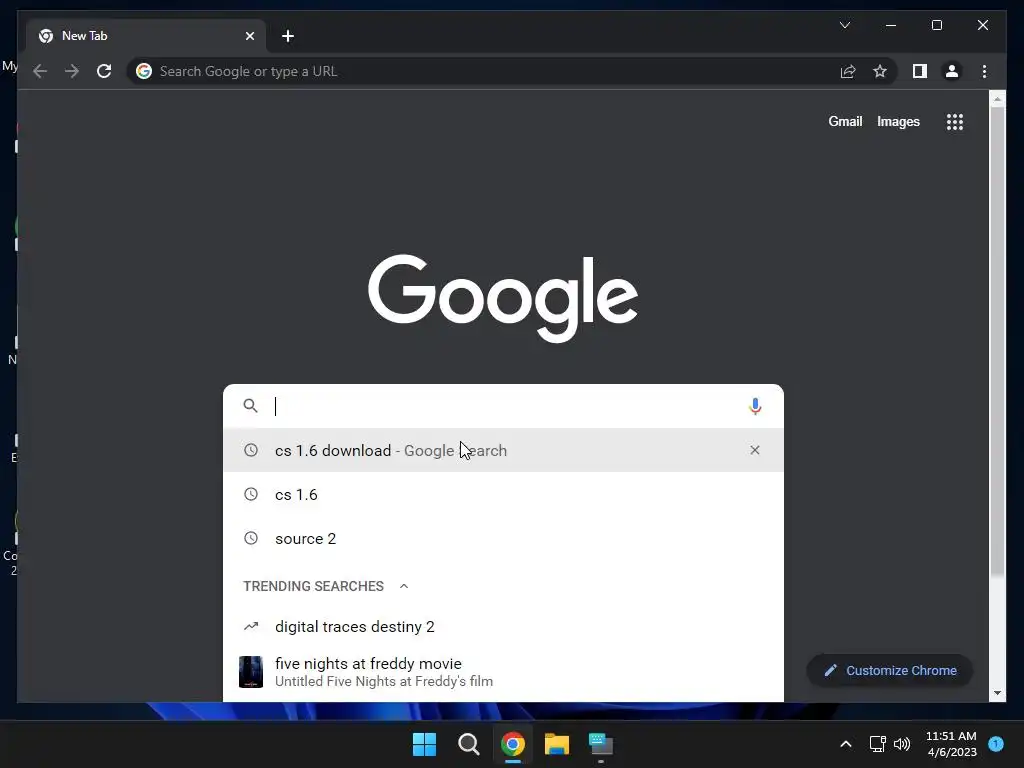Share this page icon in address bar
The image size is (1024, 768).
pyautogui.click(x=848, y=71)
